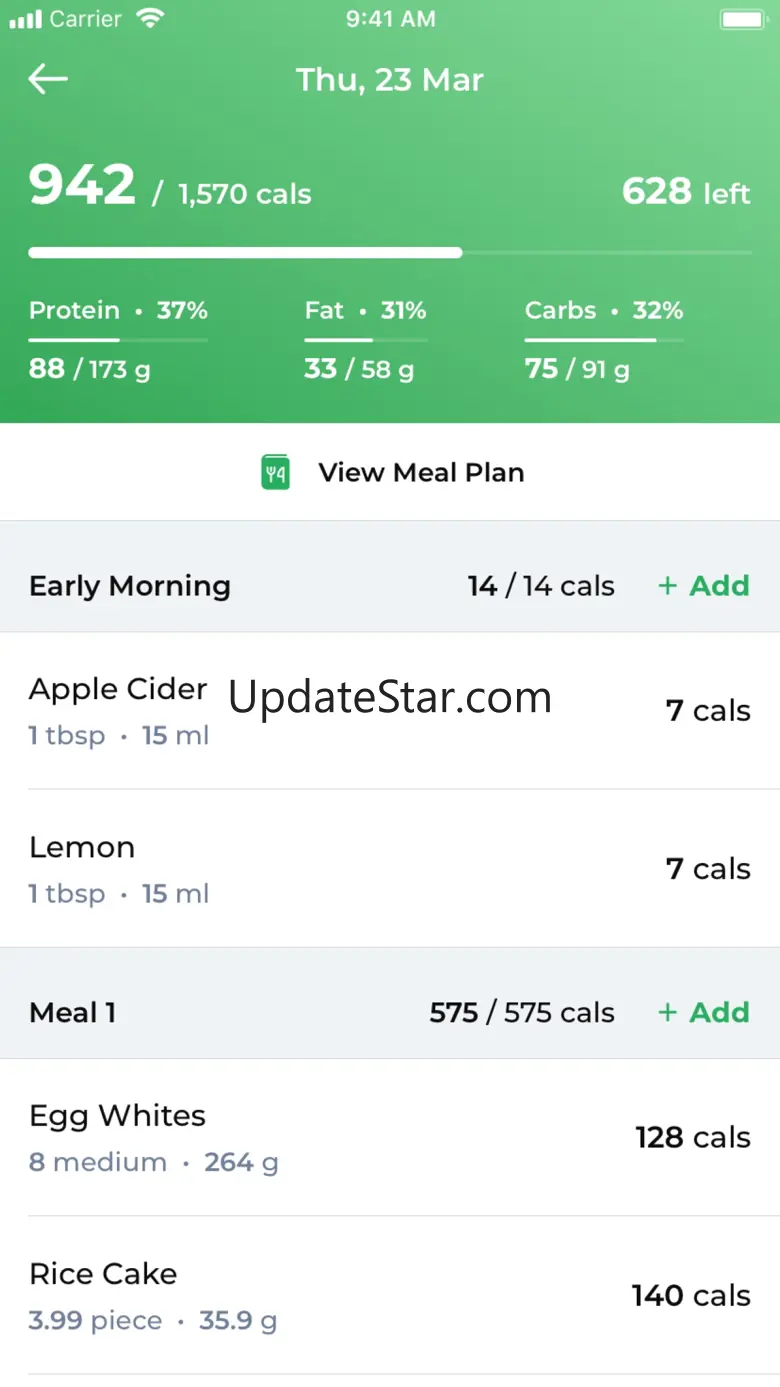Add food to Meal 1
The height and width of the screenshot is (1387, 780).
(x=704, y=1012)
